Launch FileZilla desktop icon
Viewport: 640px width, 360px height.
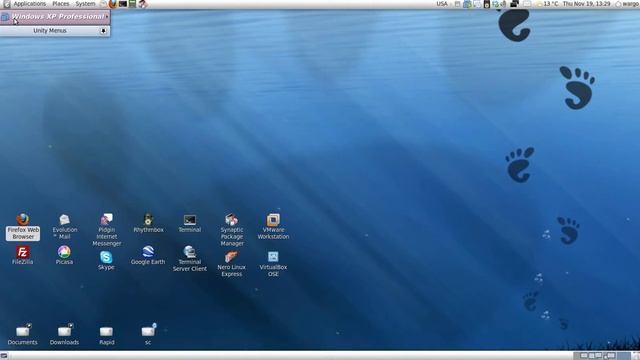[23, 256]
